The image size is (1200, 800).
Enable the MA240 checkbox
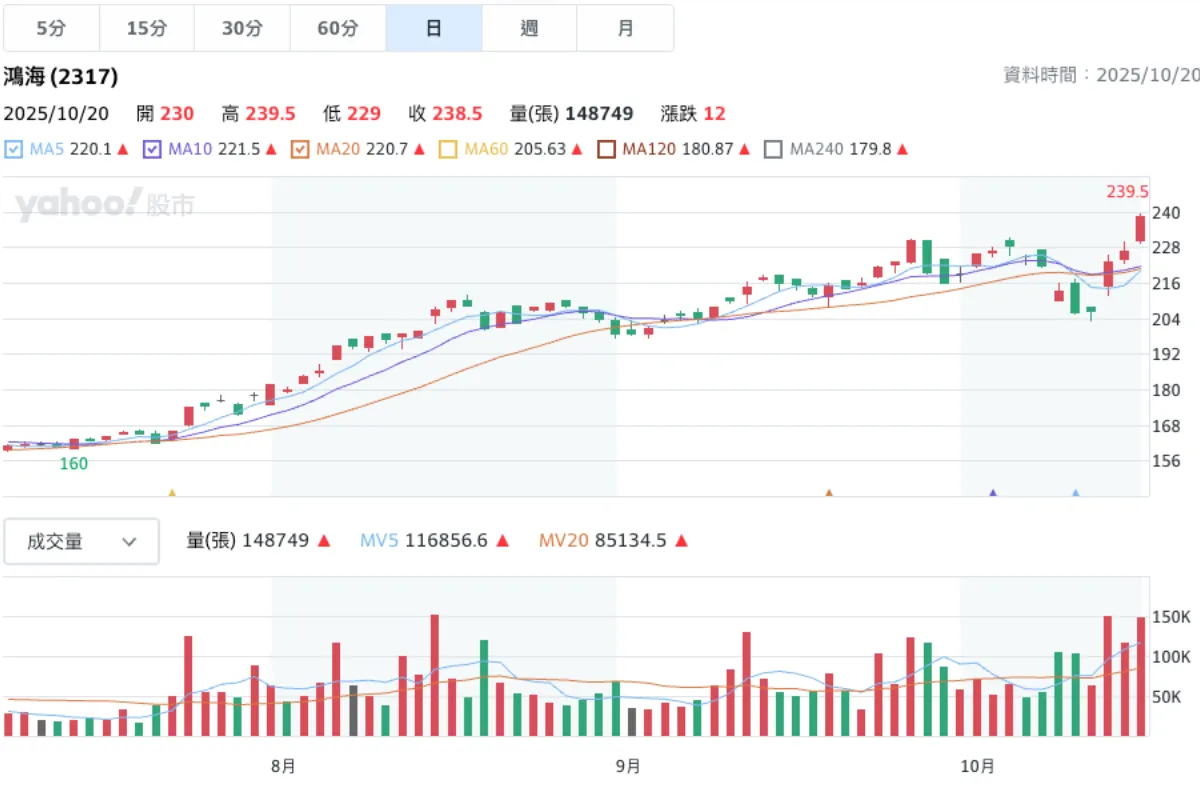[773, 150]
